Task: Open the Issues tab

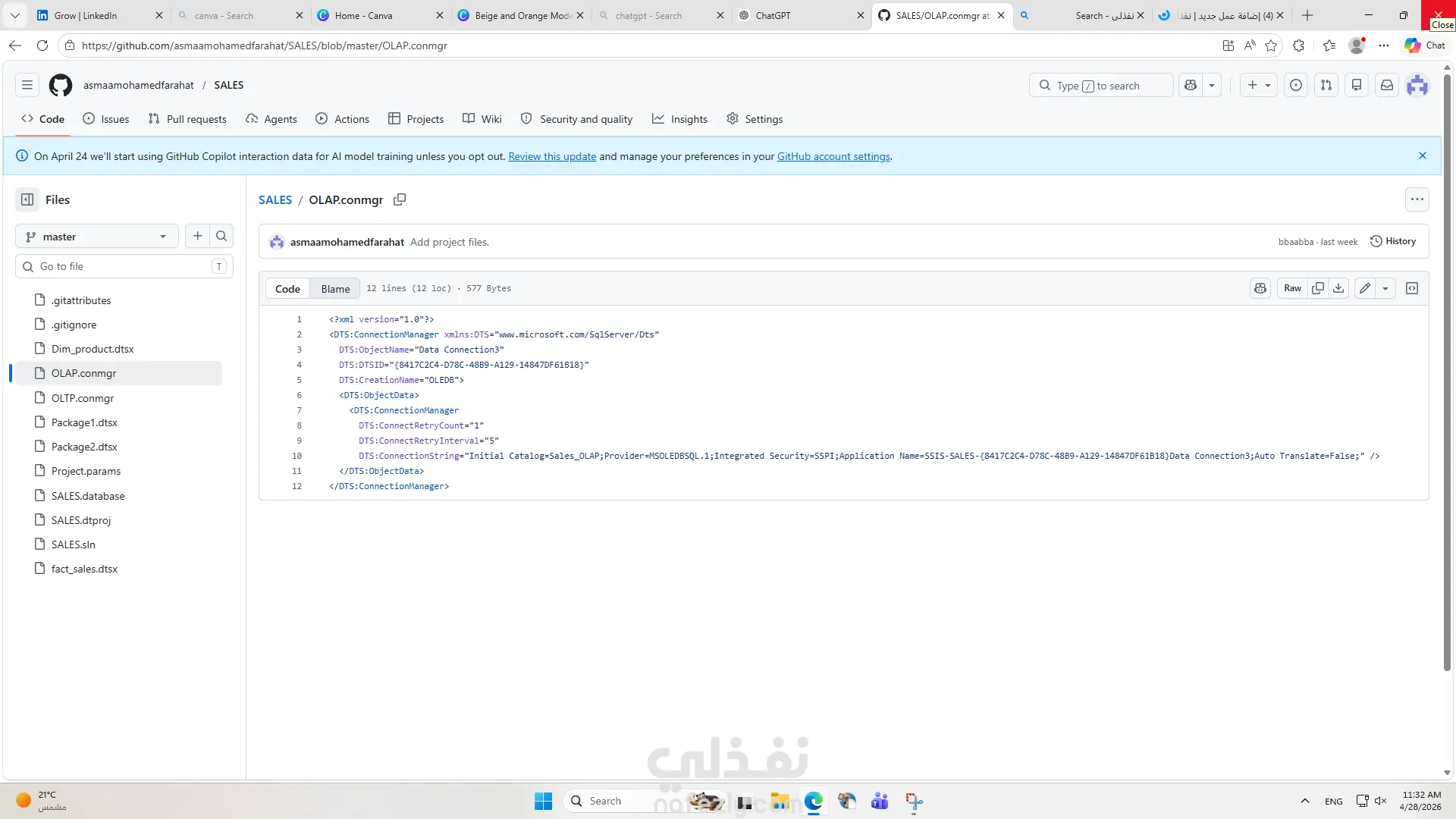Action: pos(106,119)
